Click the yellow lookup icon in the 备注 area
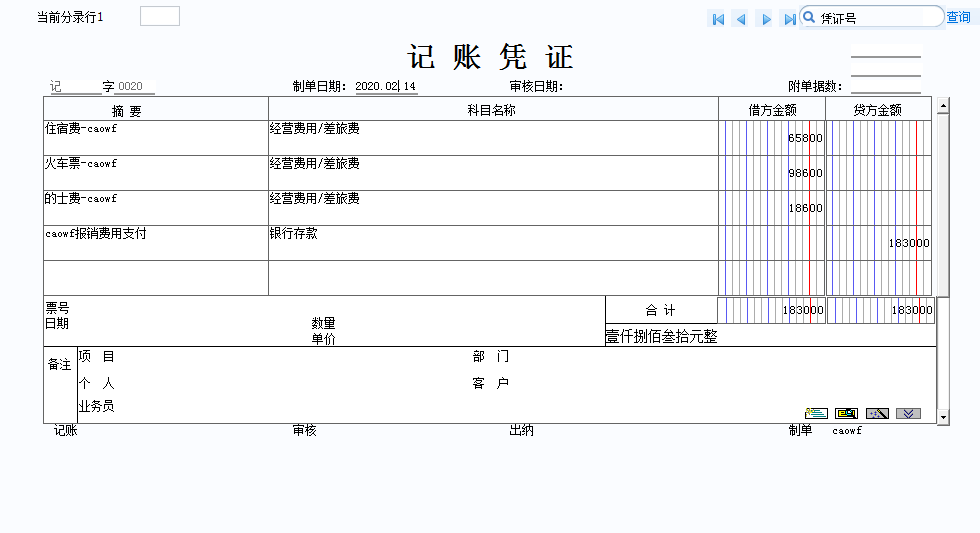The height and width of the screenshot is (533, 980). (847, 413)
